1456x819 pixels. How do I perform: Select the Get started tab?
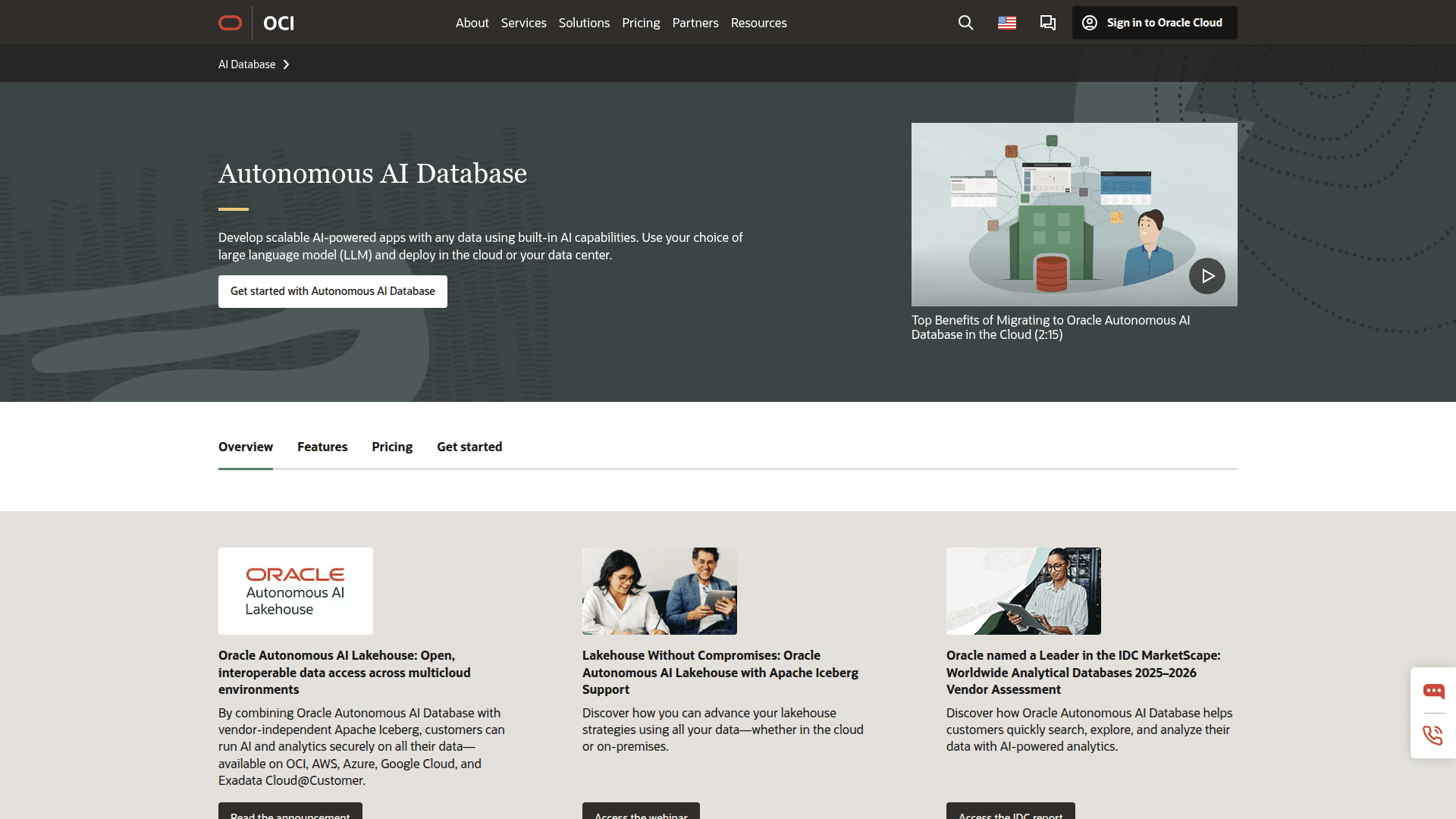(469, 447)
